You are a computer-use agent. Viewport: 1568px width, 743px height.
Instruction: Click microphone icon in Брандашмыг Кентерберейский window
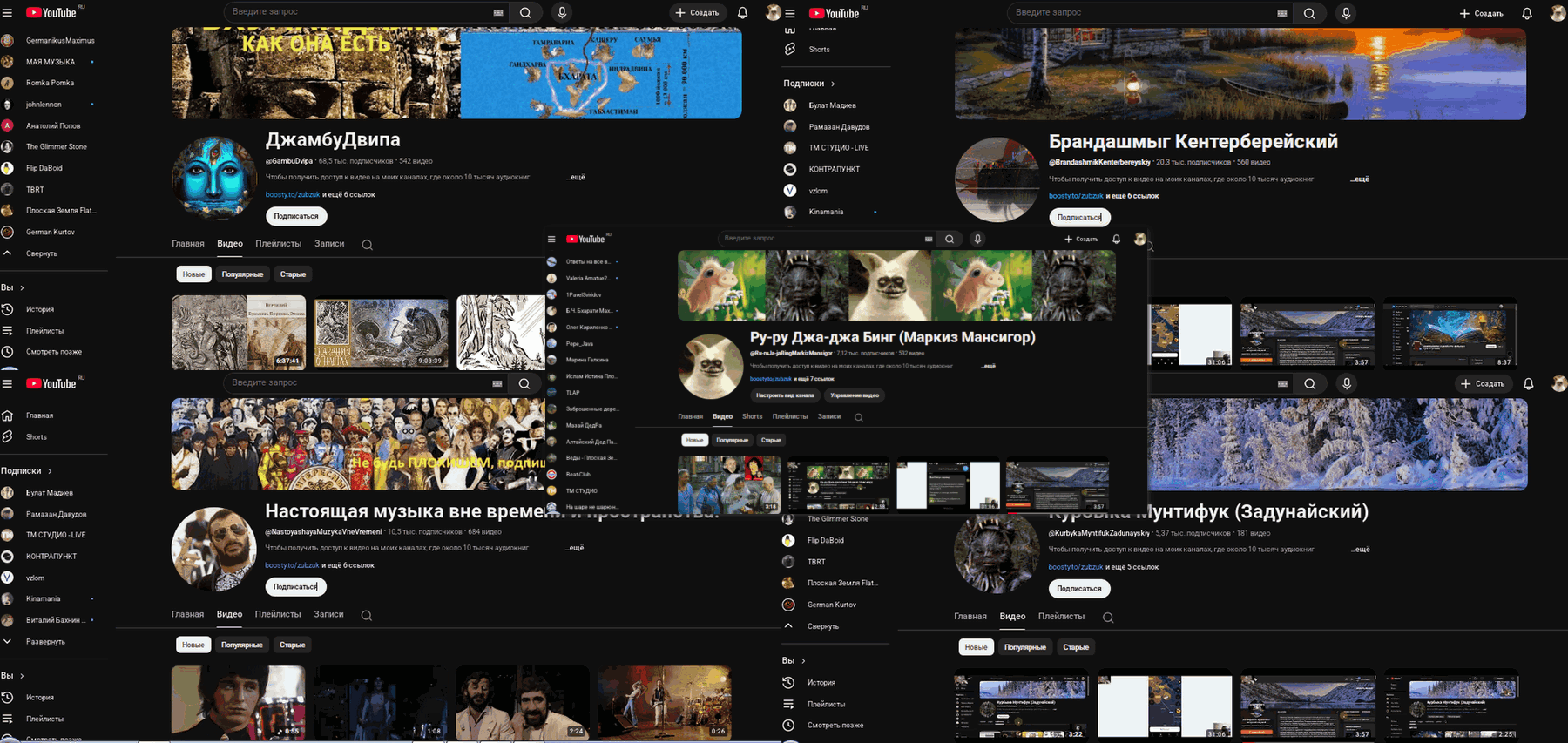coord(1346,13)
